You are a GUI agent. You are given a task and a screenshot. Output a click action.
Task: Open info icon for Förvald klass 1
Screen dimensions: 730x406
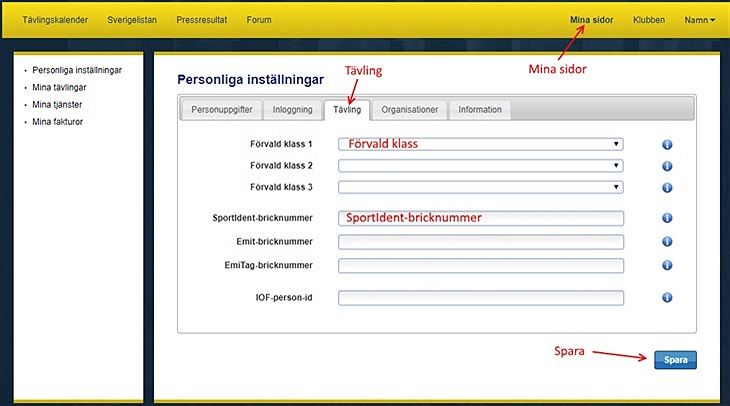pos(667,145)
